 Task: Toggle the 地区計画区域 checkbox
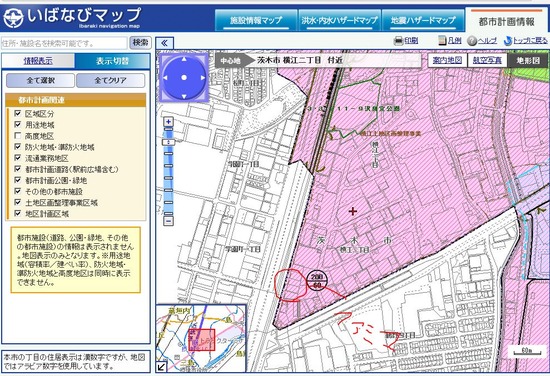coord(18,213)
